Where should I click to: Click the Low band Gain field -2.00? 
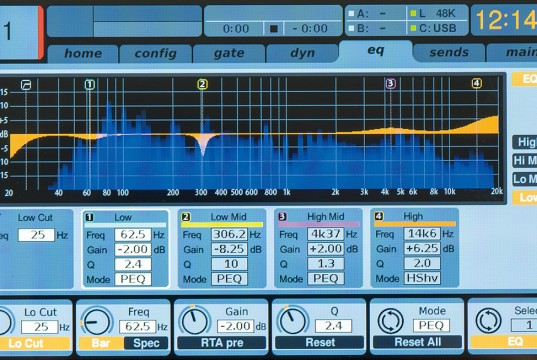tap(133, 249)
